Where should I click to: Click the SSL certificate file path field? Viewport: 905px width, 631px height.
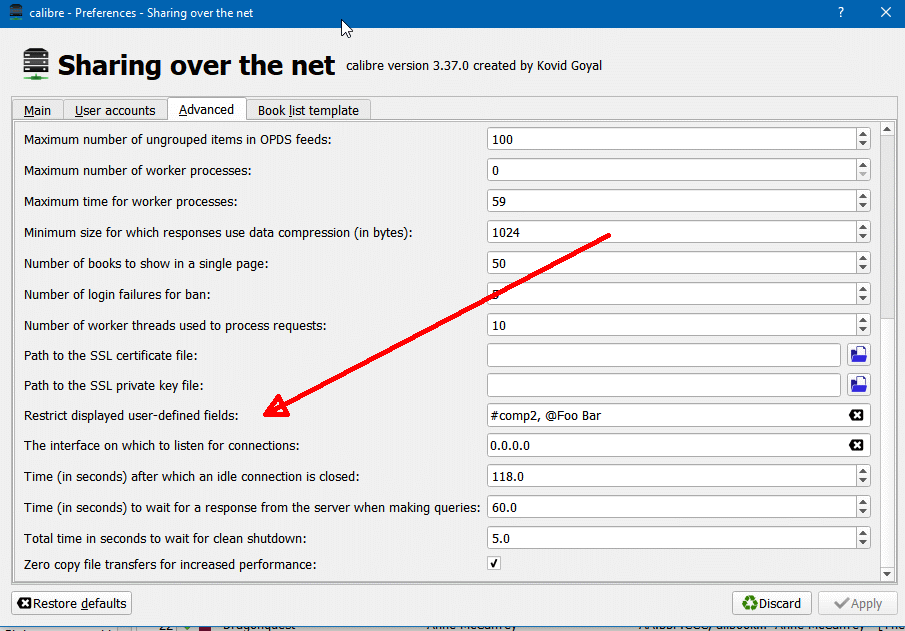(x=664, y=355)
